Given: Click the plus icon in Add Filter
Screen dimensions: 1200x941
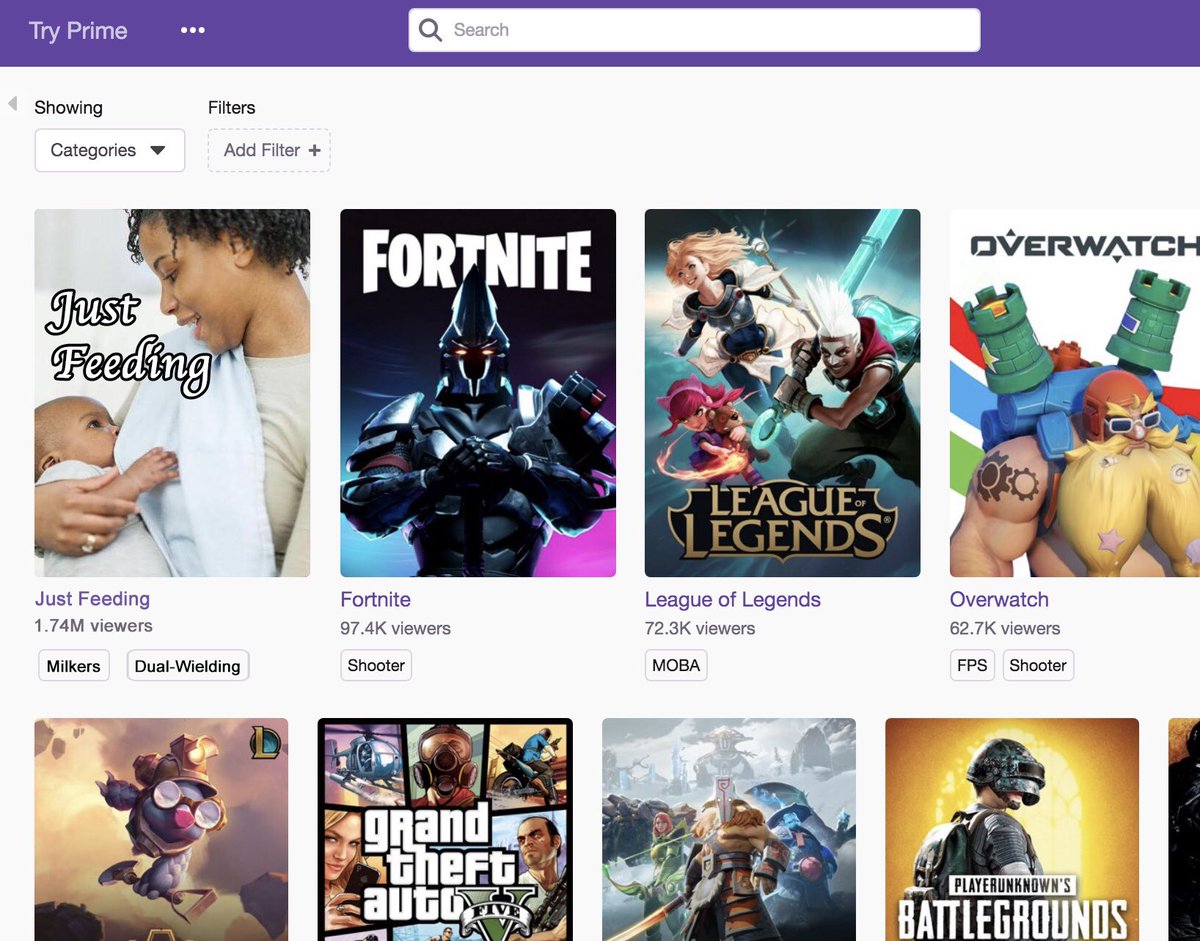Looking at the screenshot, I should pos(314,150).
